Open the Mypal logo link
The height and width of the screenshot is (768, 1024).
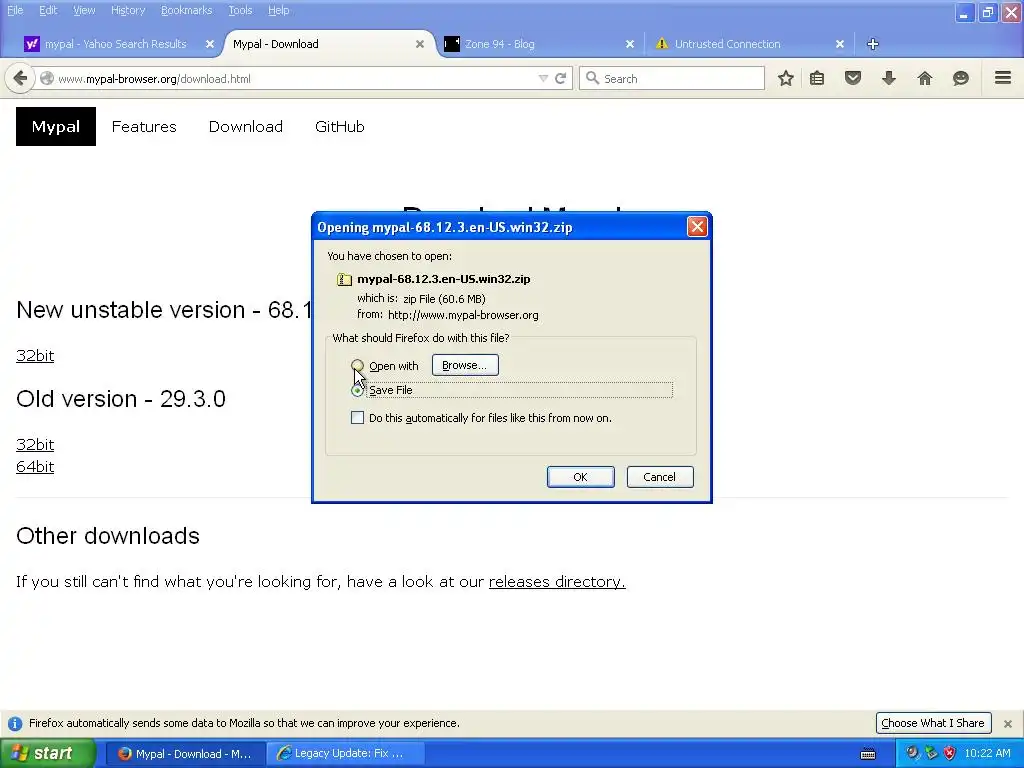tap(56, 127)
